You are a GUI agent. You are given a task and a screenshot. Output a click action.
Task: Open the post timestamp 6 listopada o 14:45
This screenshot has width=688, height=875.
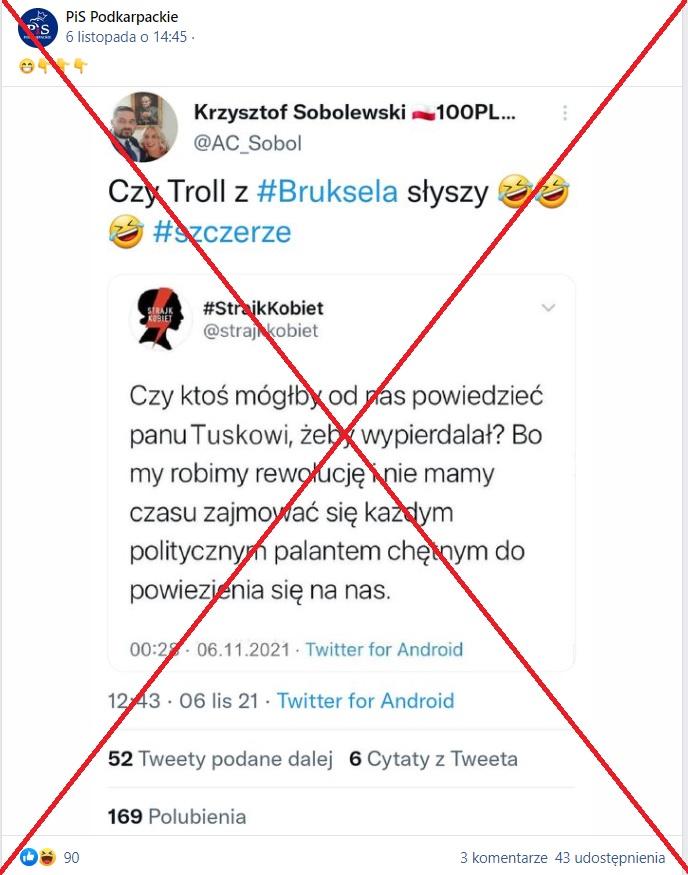[126, 37]
